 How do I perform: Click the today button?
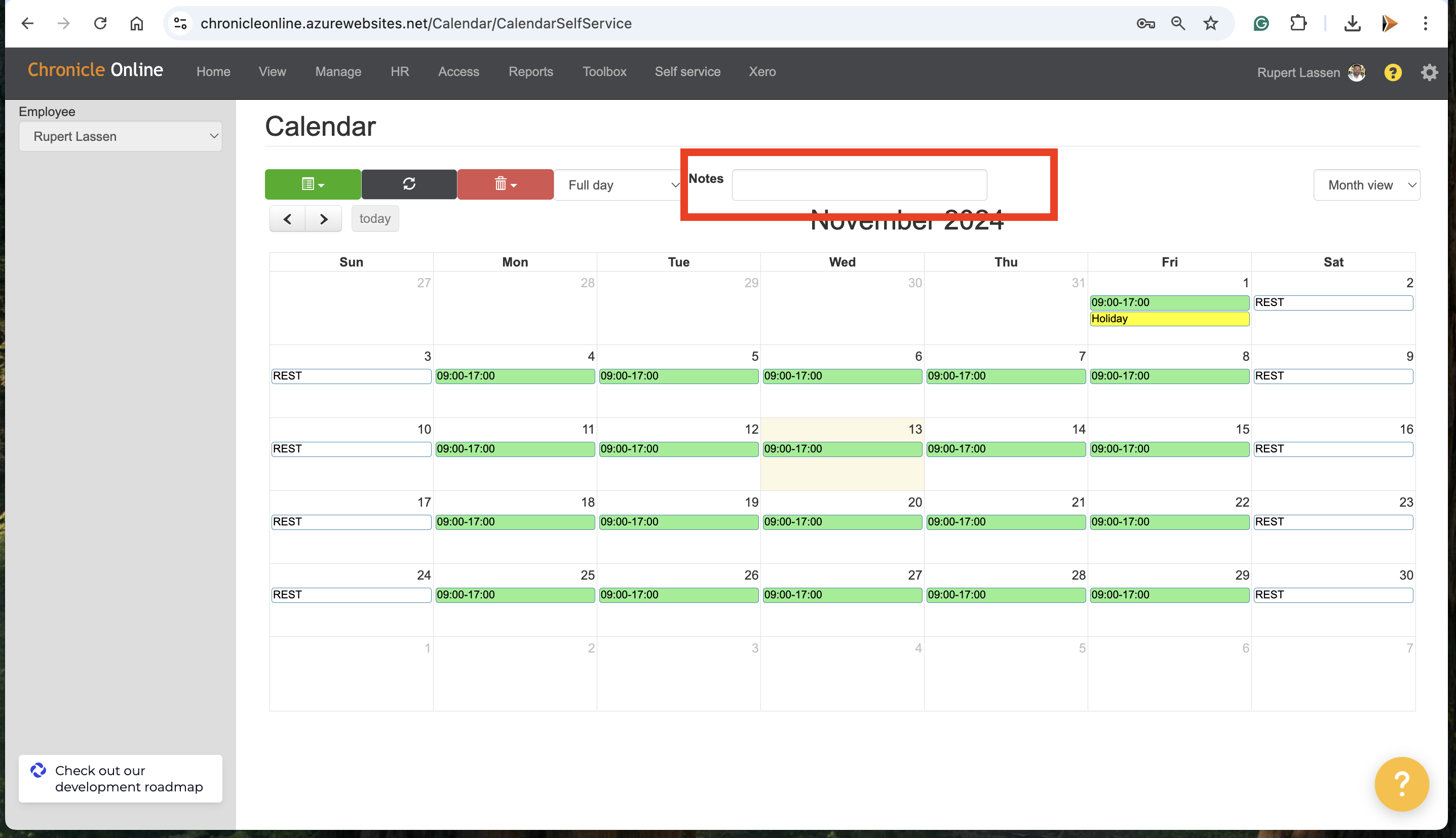[375, 219]
